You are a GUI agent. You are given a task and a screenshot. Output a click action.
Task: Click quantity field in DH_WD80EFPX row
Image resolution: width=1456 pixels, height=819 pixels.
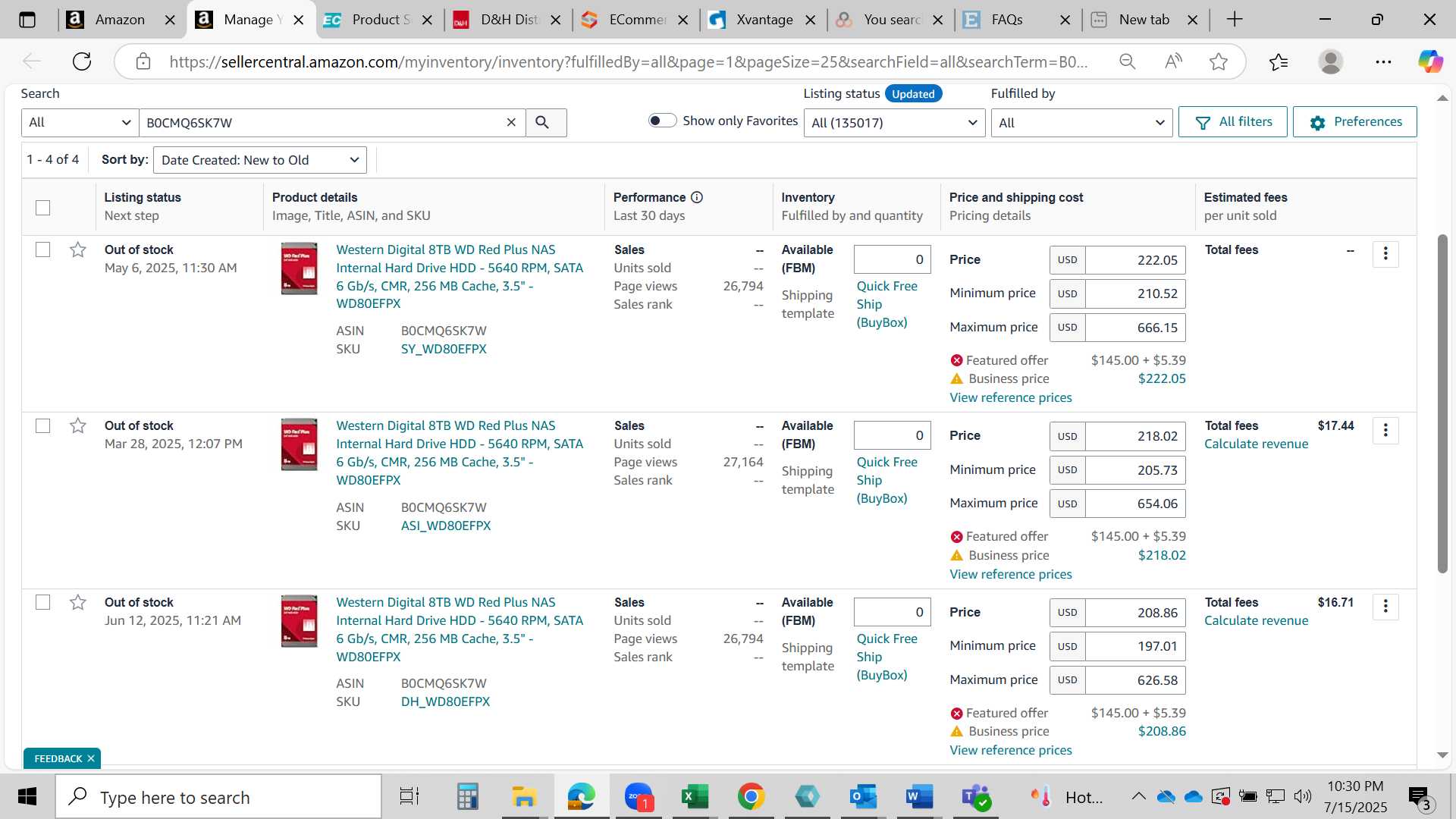click(892, 612)
